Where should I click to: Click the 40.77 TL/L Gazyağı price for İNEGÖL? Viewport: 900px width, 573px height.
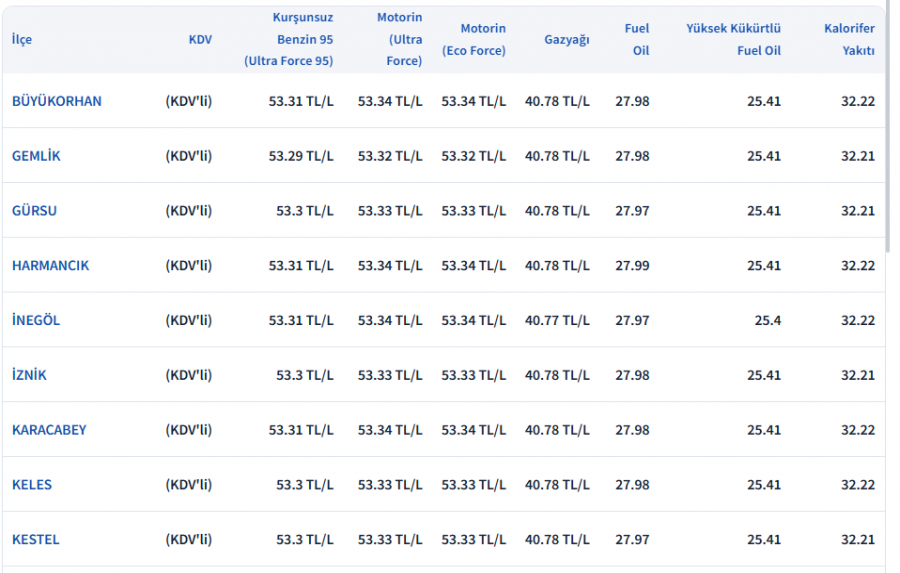tap(557, 321)
